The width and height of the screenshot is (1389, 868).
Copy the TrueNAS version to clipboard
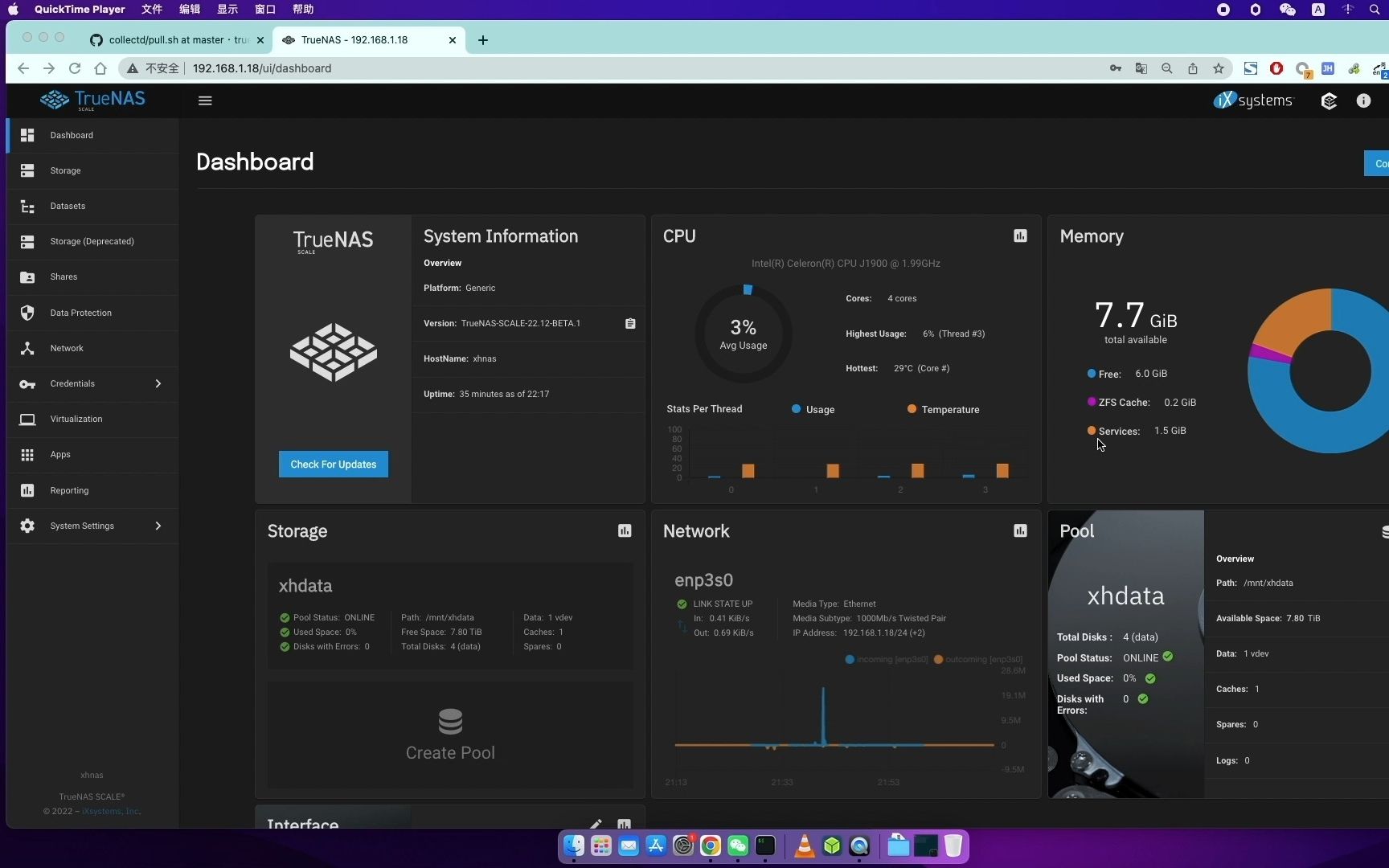(630, 323)
